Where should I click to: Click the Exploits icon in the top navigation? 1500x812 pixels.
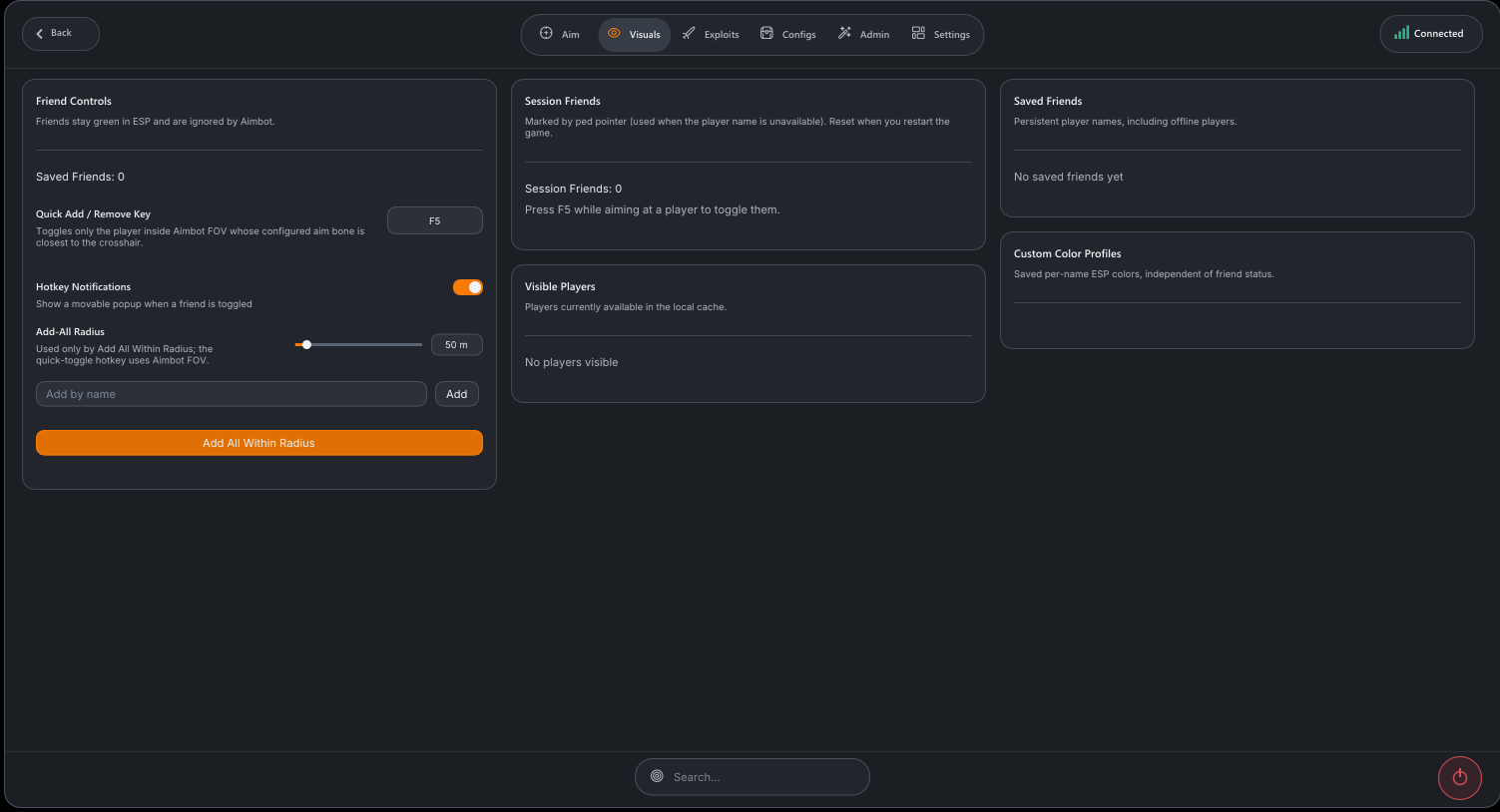tap(689, 33)
